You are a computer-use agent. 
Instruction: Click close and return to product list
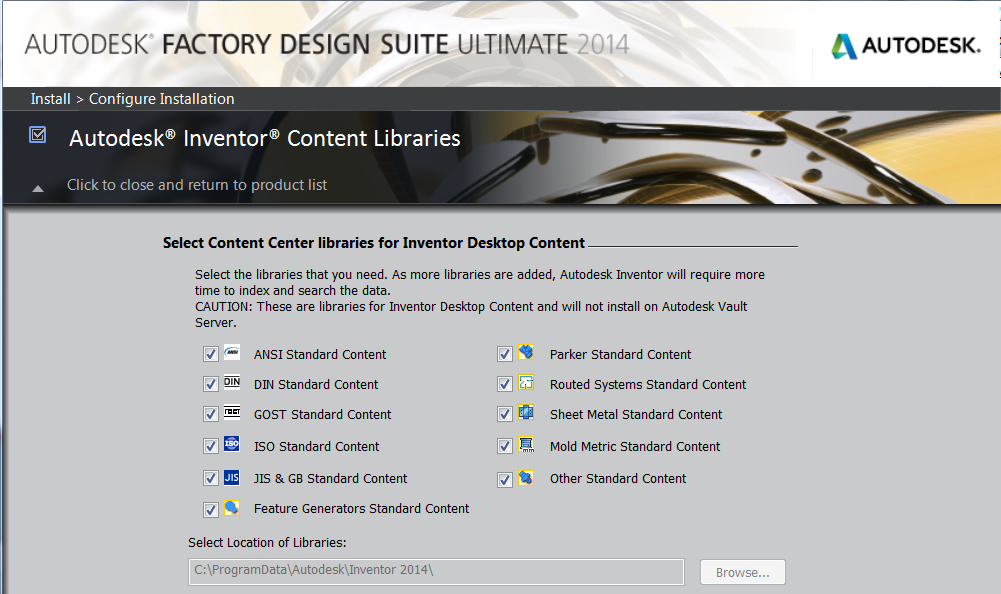196,185
